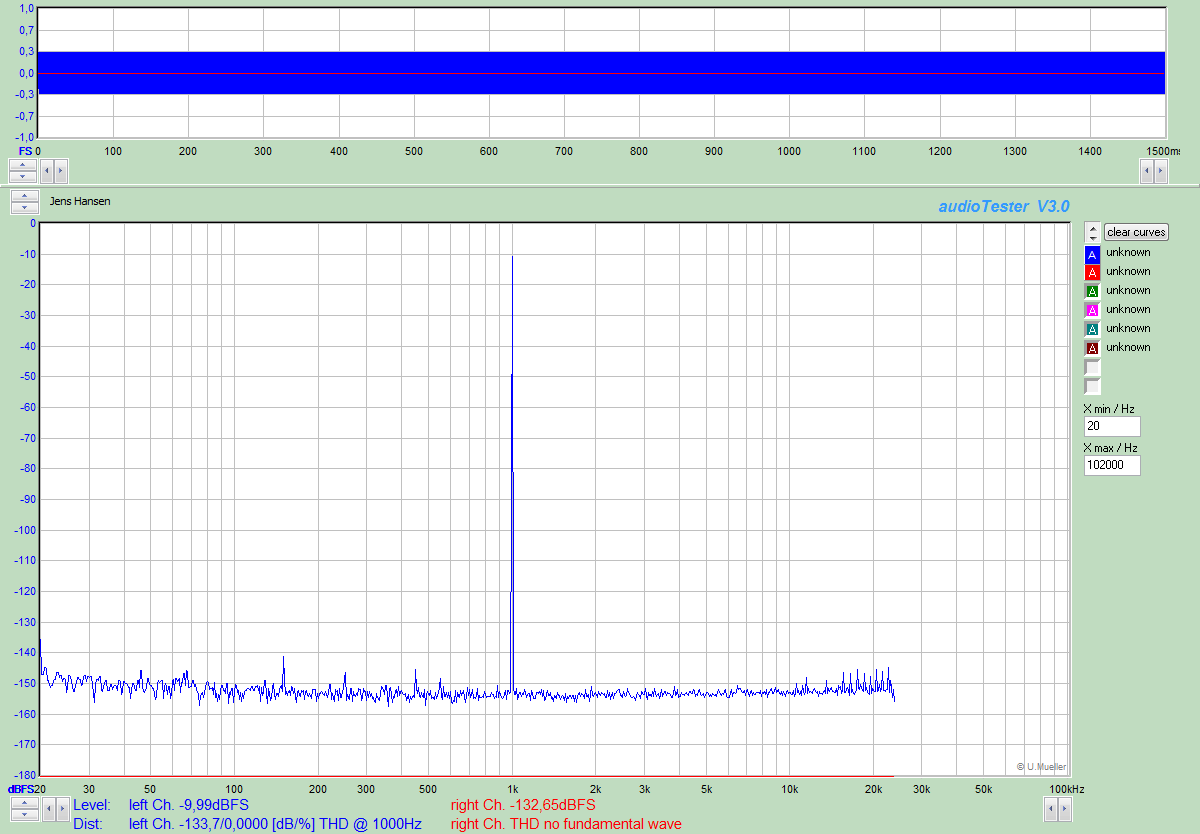Increase waveform amplitude zoom with FS up arrow

pyautogui.click(x=22, y=164)
